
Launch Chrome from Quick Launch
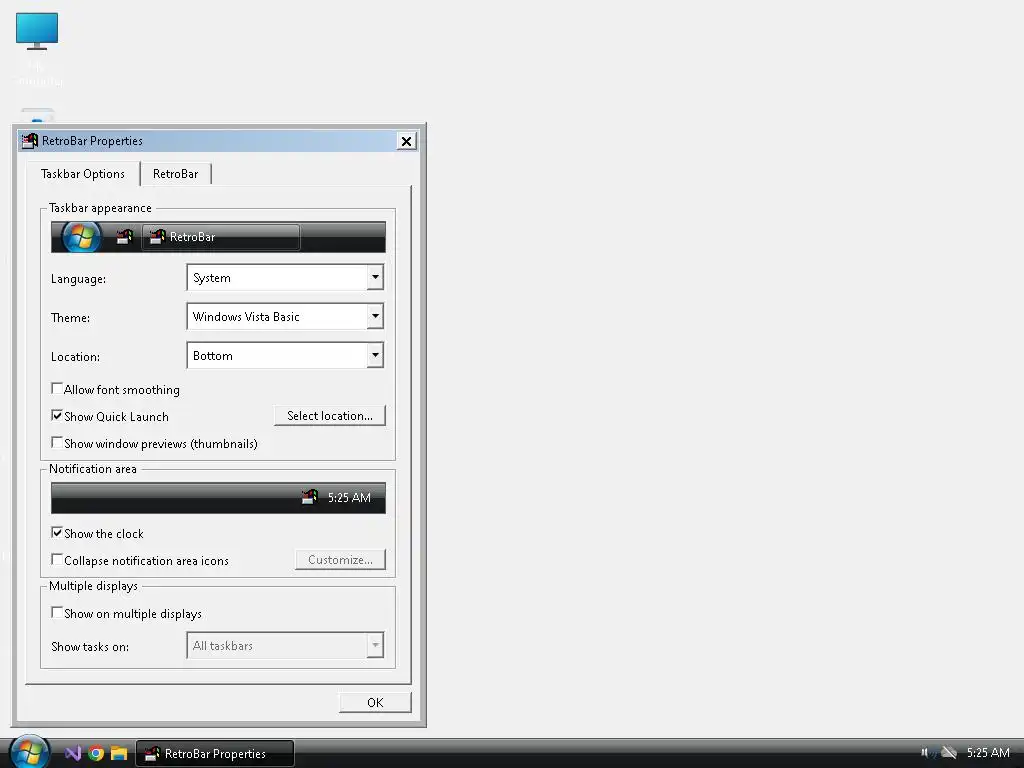[96, 754]
